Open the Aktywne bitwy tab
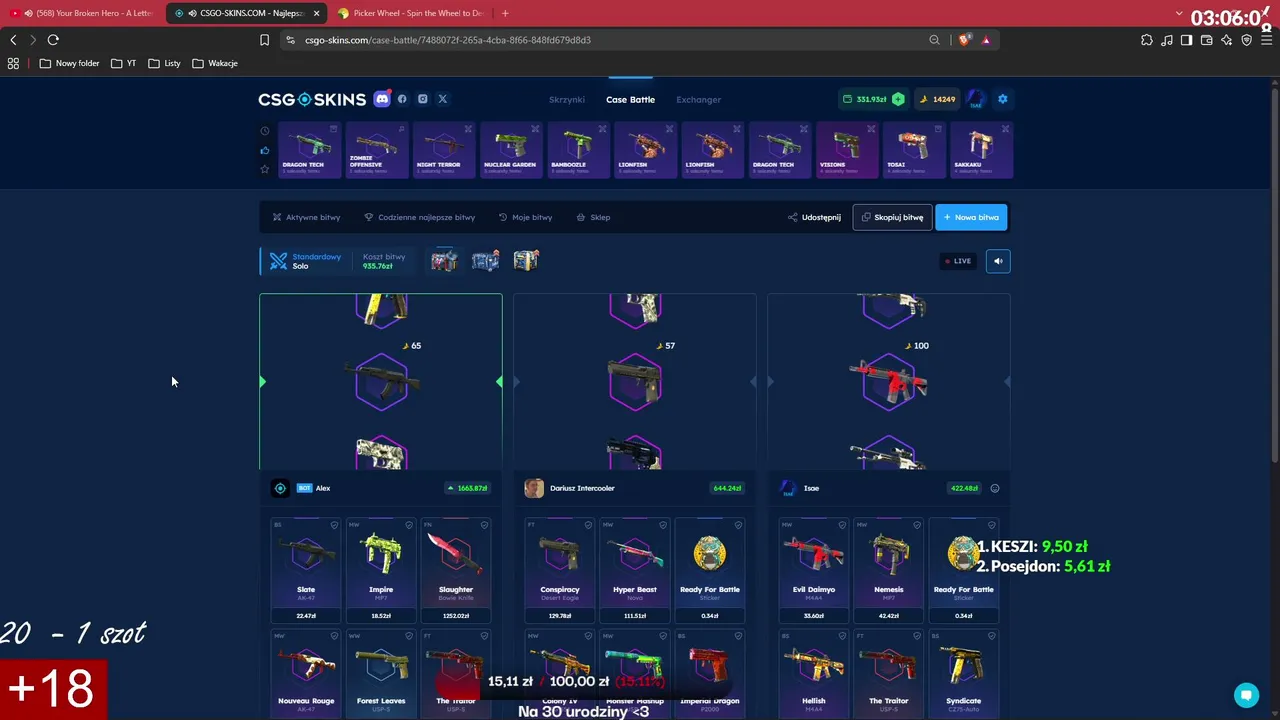Screen dimensions: 1280x720 click(307, 217)
